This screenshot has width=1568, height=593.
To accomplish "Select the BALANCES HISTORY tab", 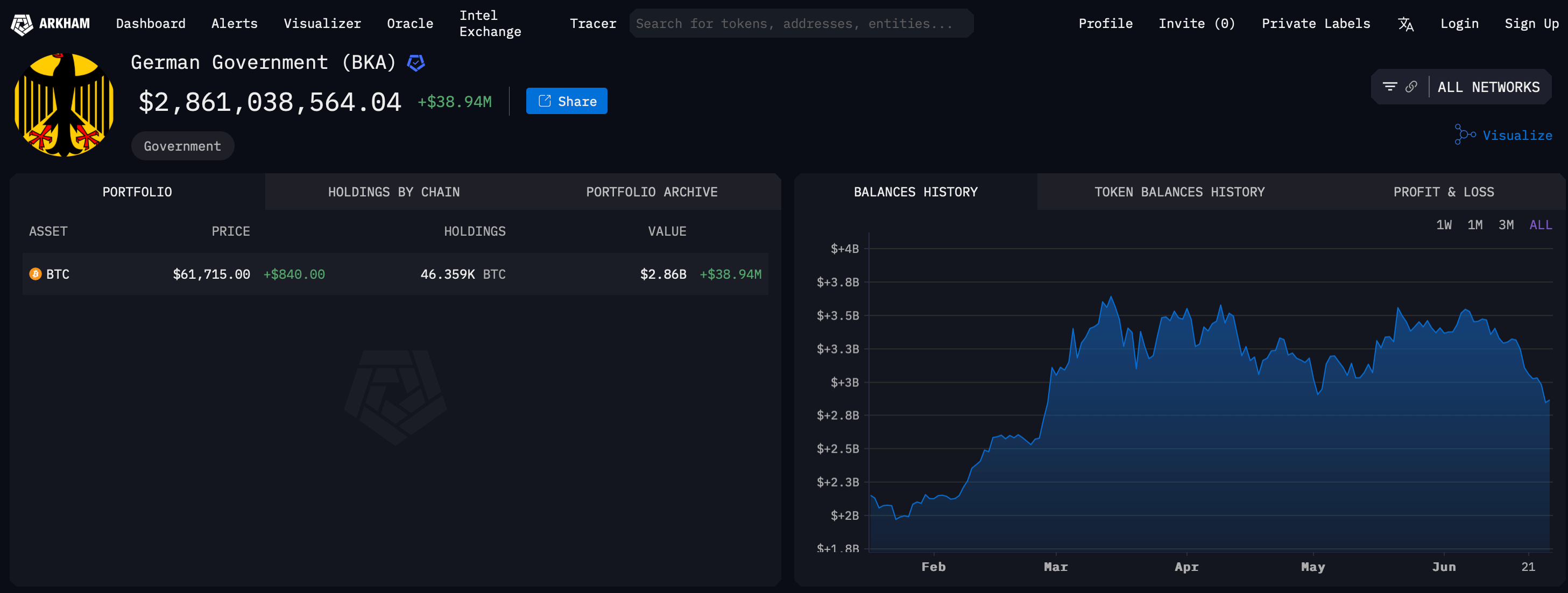I will pyautogui.click(x=915, y=192).
